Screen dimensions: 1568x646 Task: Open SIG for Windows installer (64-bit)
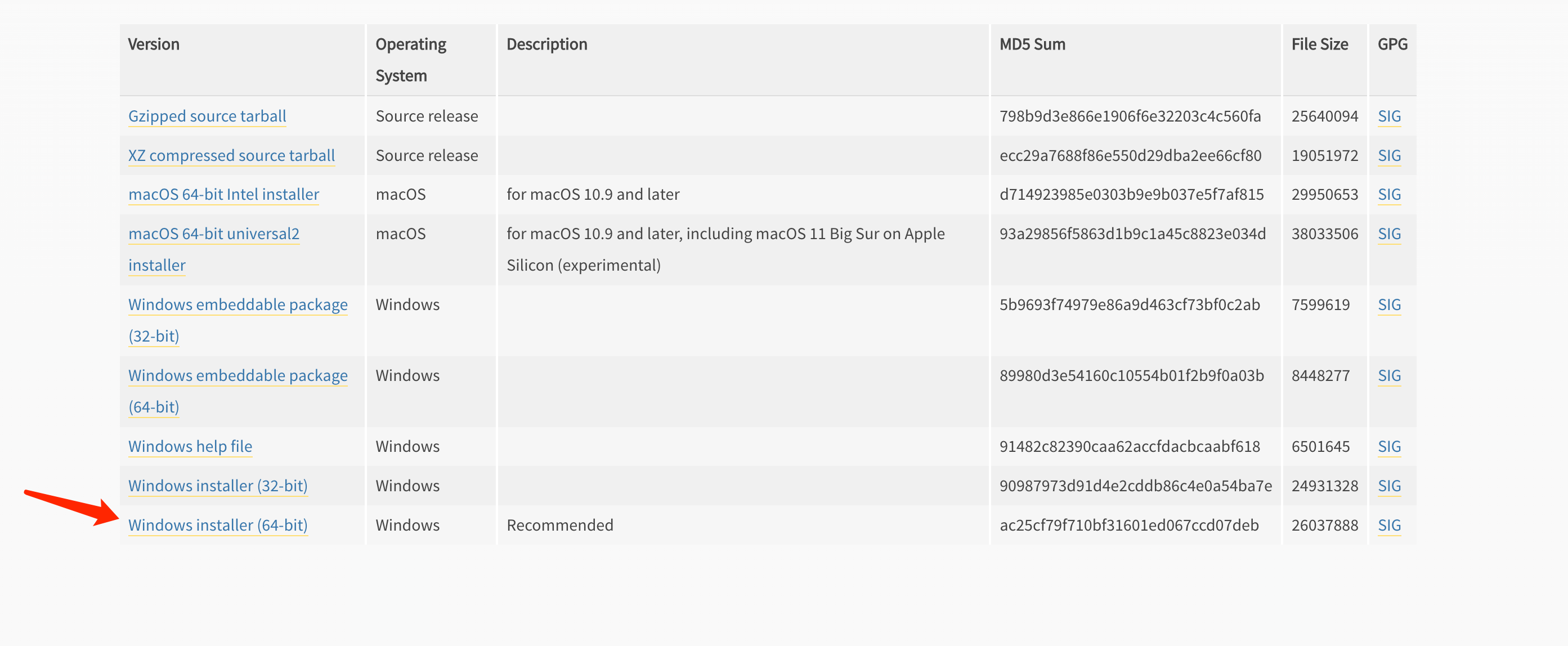click(x=1388, y=525)
